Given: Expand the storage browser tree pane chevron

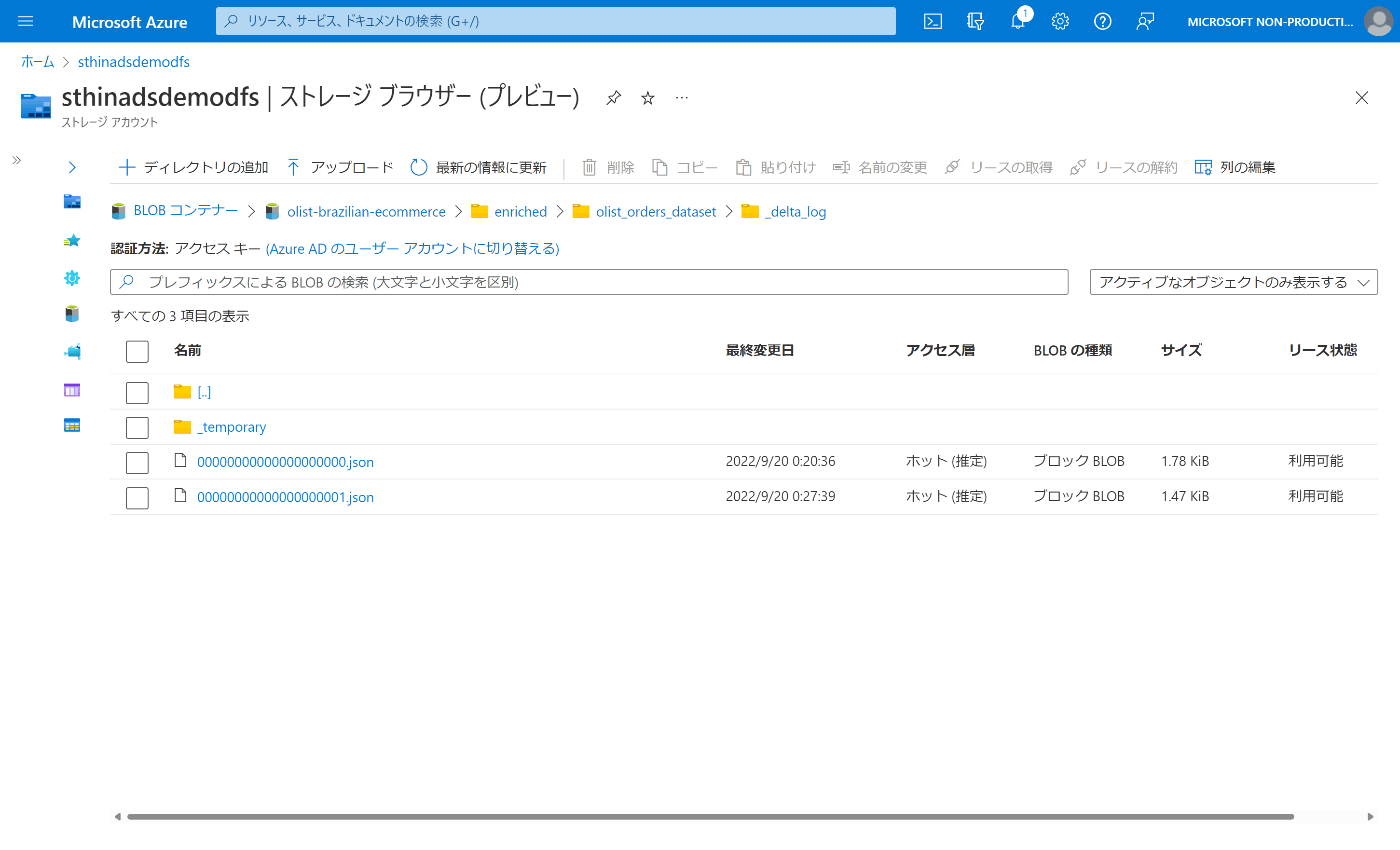Looking at the screenshot, I should [72, 167].
